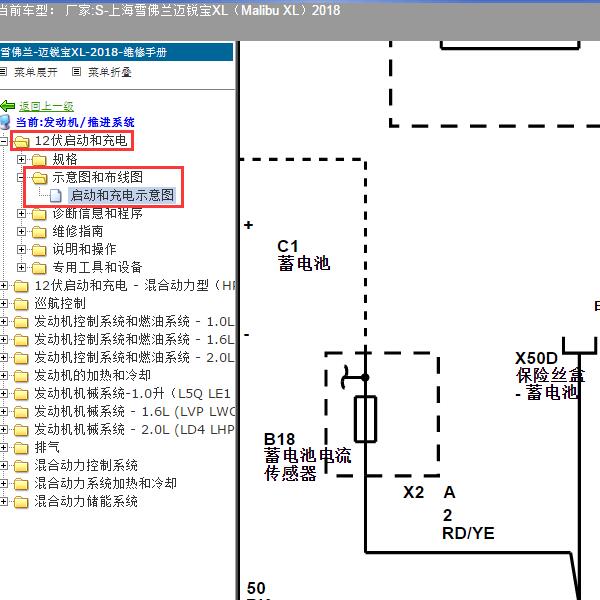The image size is (600, 600).
Task: Select the 说明和操作 tree item
Action: (84, 249)
